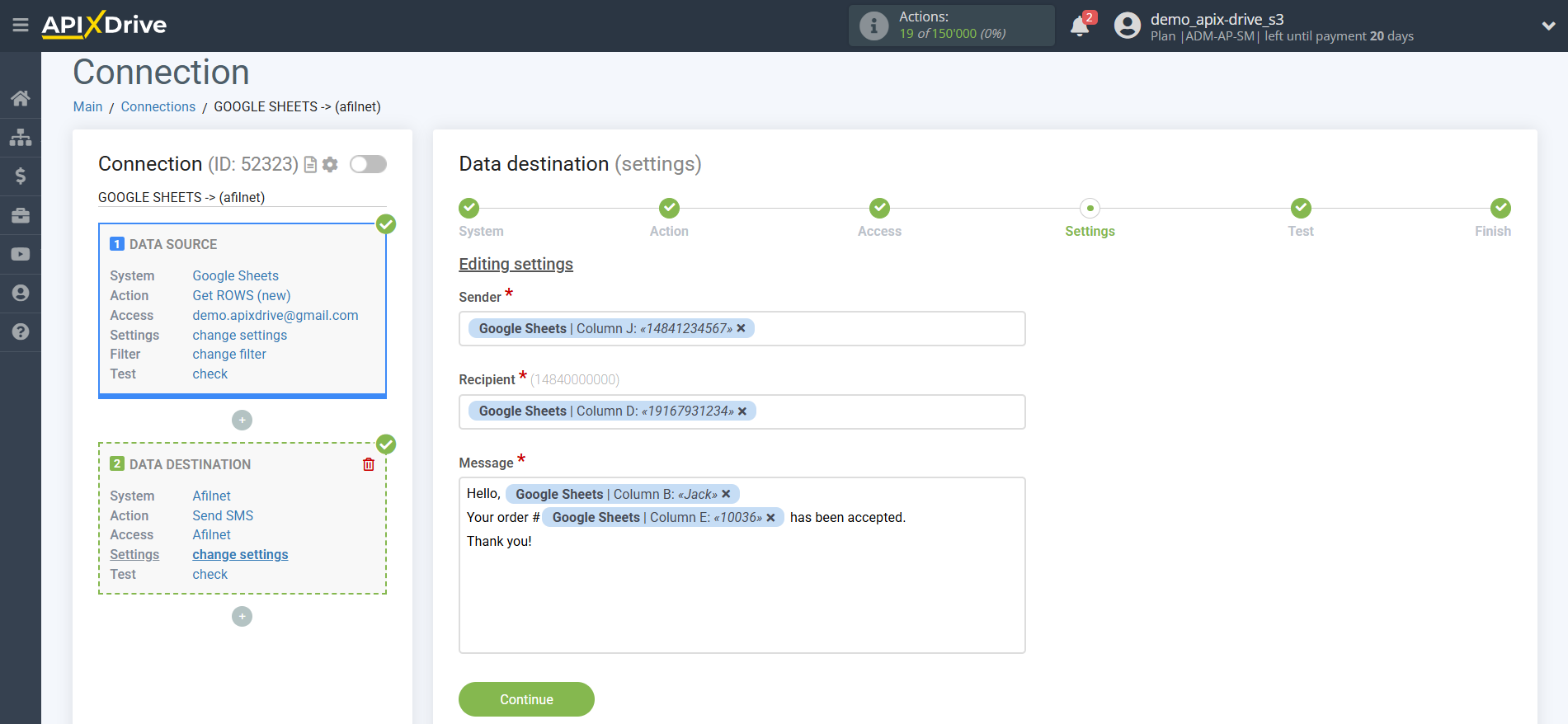Go to the Test step in the wizard
Image resolution: width=1568 pixels, height=724 pixels.
(x=1300, y=209)
